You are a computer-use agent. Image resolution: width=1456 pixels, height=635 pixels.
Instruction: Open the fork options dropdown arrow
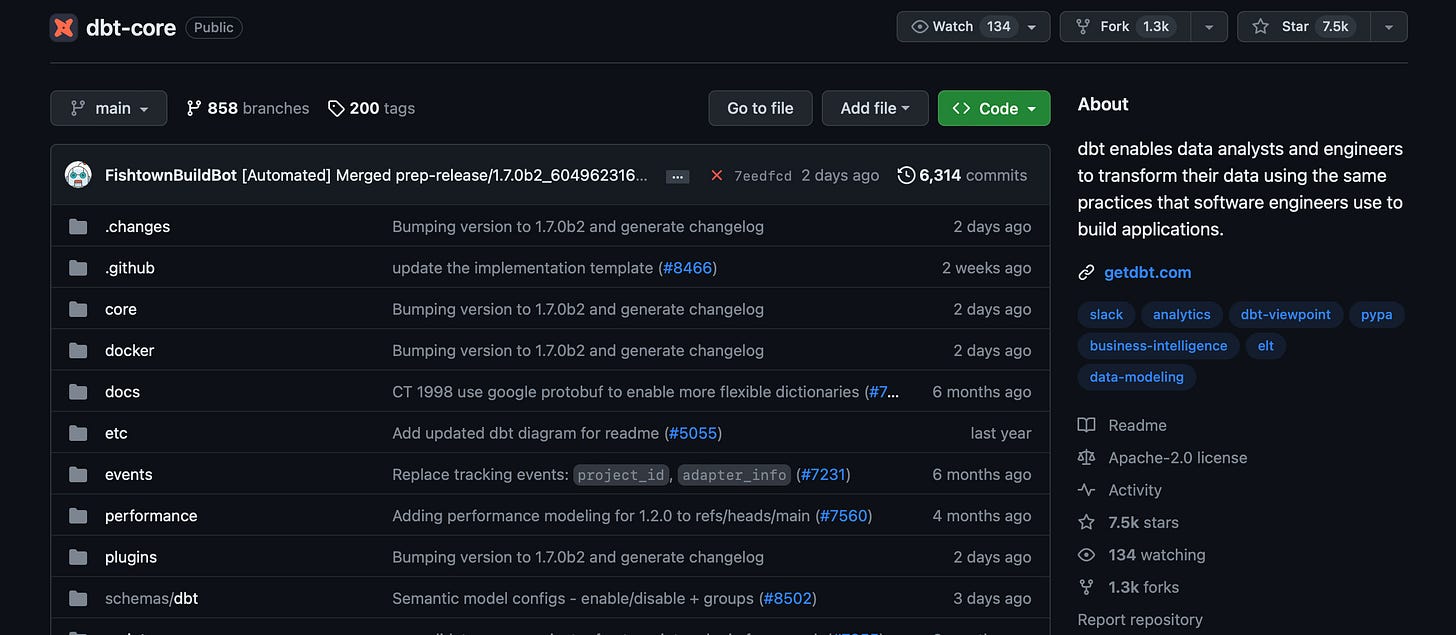[1209, 27]
